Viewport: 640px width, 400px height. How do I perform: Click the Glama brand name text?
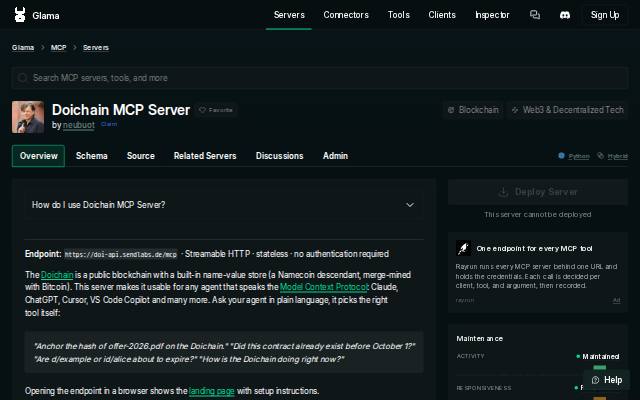point(46,16)
